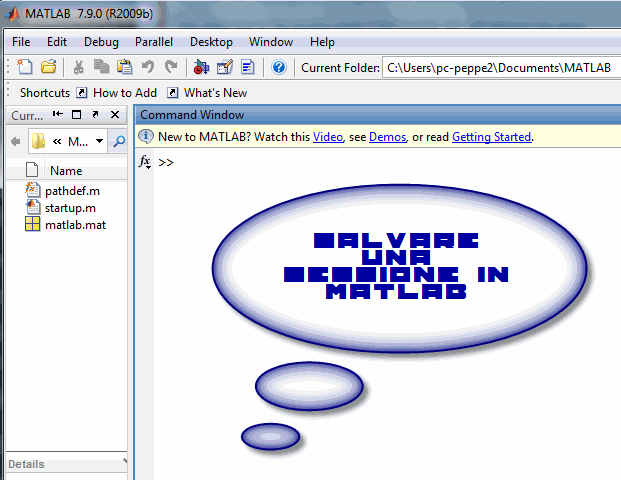621x480 pixels.
Task: Select pathdef.m in file list
Action: [x=64, y=190]
